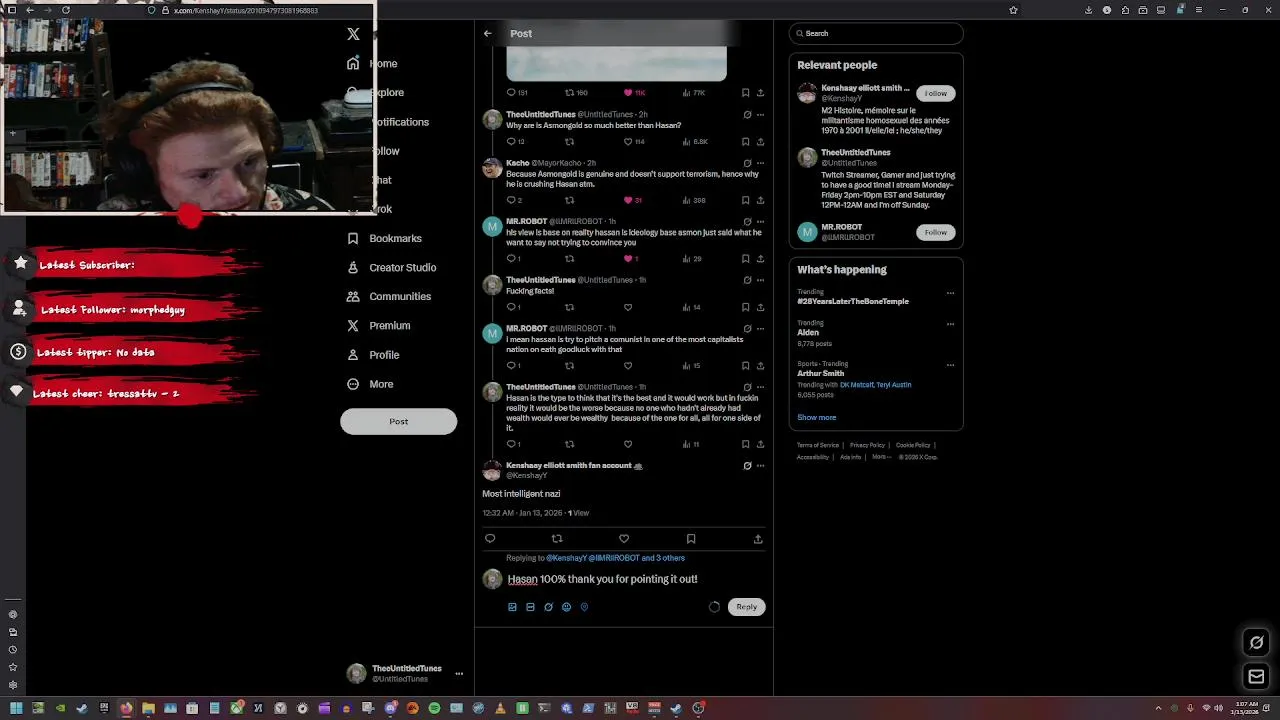Screen dimensions: 1280x720
Task: Open the floating Grok button
Action: pyautogui.click(x=1257, y=642)
